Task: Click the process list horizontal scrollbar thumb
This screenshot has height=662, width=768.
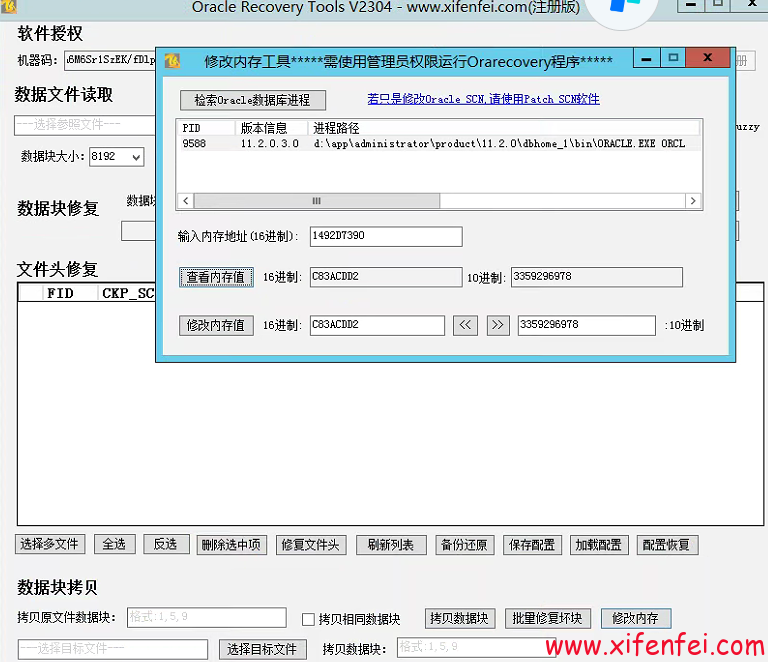Action: (x=317, y=201)
